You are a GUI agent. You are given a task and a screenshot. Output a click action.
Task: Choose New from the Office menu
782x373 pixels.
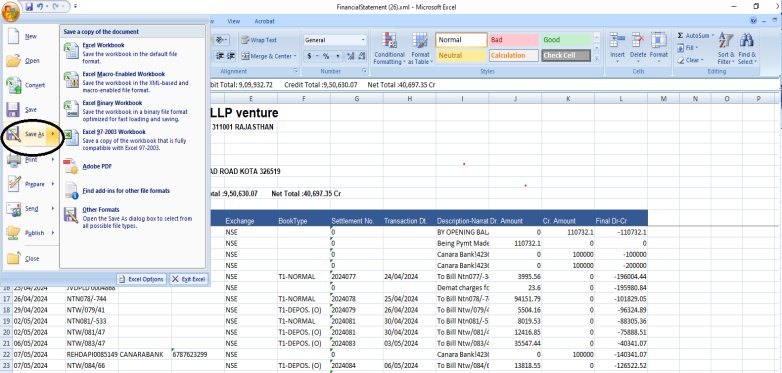coord(30,36)
